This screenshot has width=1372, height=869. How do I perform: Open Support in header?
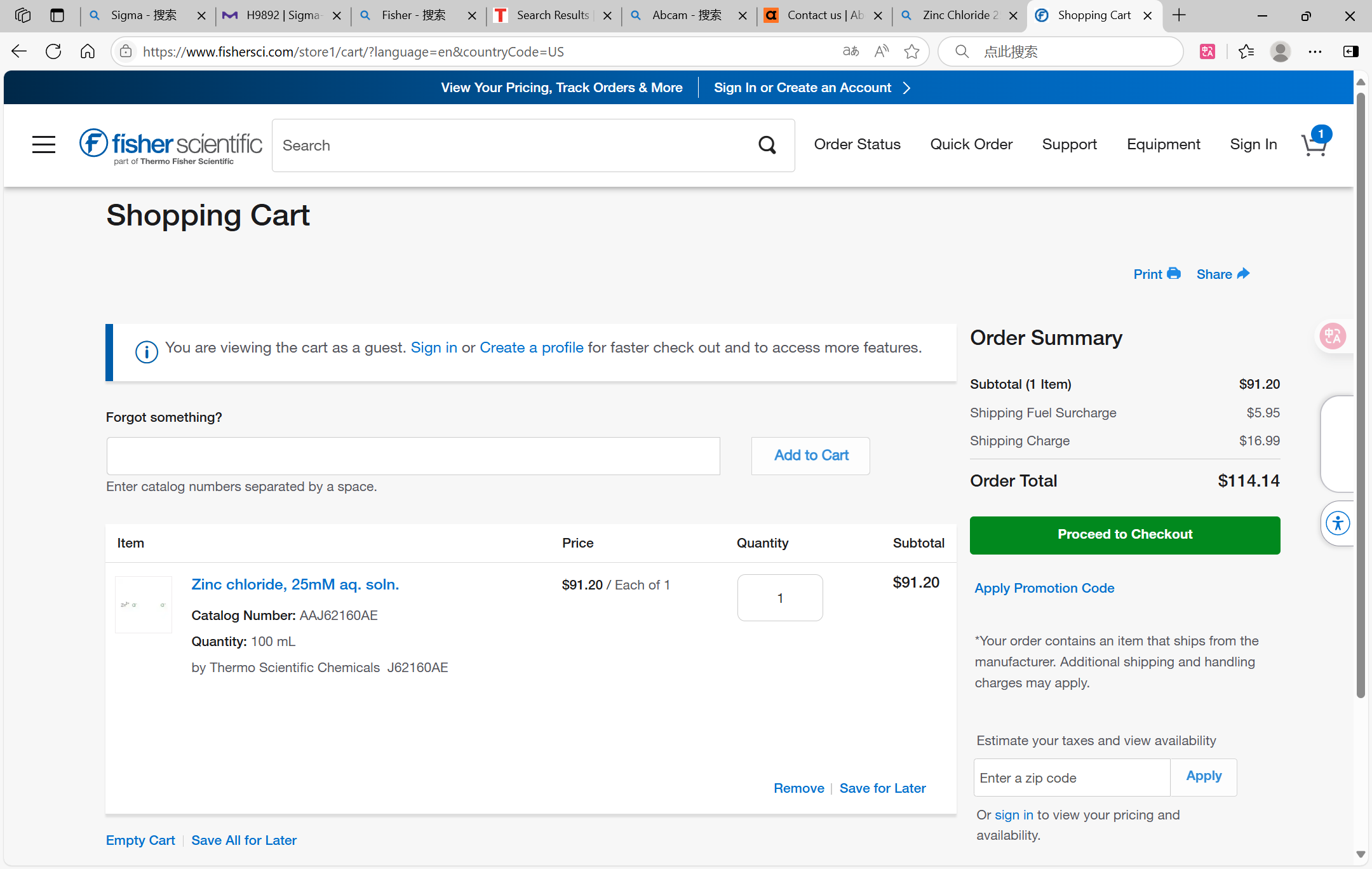[x=1070, y=144]
